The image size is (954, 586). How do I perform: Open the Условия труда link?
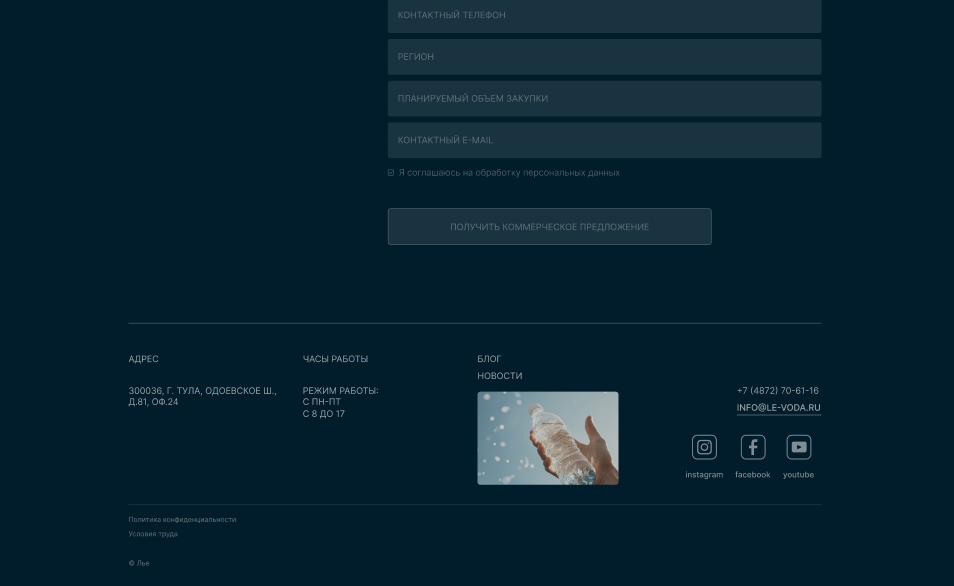tap(153, 534)
